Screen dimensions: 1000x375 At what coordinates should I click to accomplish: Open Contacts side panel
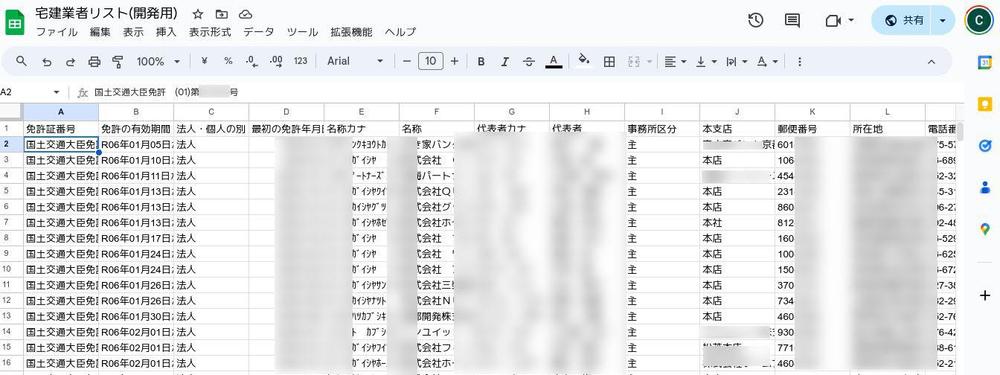pos(985,188)
